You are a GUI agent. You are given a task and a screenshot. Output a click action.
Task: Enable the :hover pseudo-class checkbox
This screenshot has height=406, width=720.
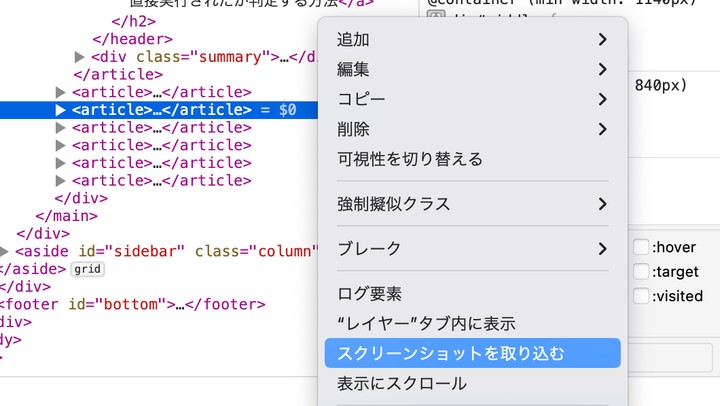point(641,247)
